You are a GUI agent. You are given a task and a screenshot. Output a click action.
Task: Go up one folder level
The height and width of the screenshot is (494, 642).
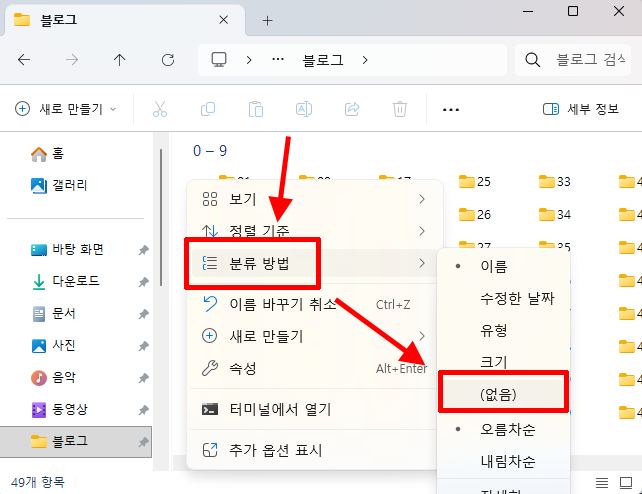[120, 60]
